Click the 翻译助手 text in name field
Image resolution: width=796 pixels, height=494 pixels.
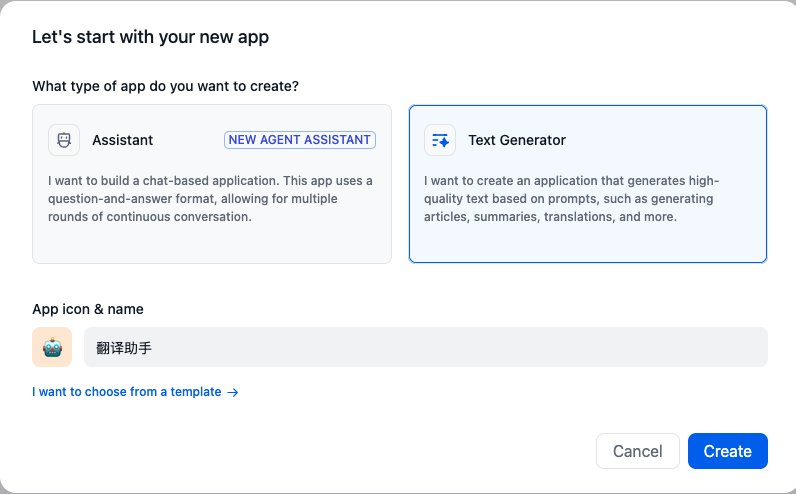pyautogui.click(x=124, y=348)
